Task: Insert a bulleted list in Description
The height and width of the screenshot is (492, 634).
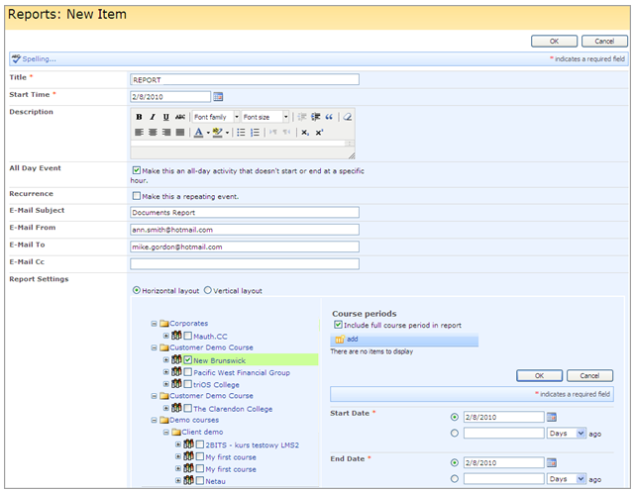Action: click(x=241, y=132)
